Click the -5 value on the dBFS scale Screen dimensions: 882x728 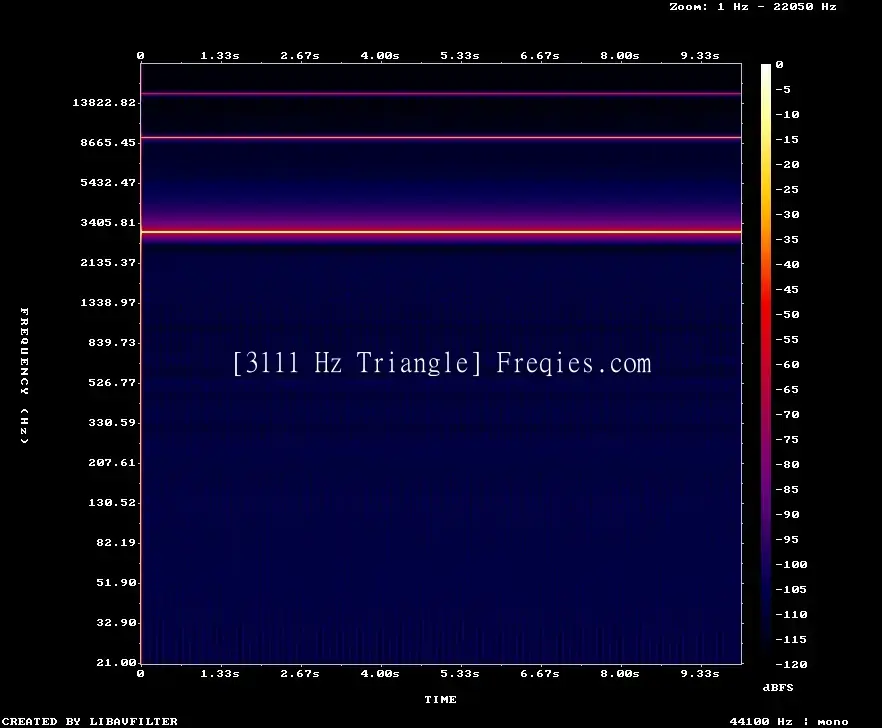click(782, 89)
